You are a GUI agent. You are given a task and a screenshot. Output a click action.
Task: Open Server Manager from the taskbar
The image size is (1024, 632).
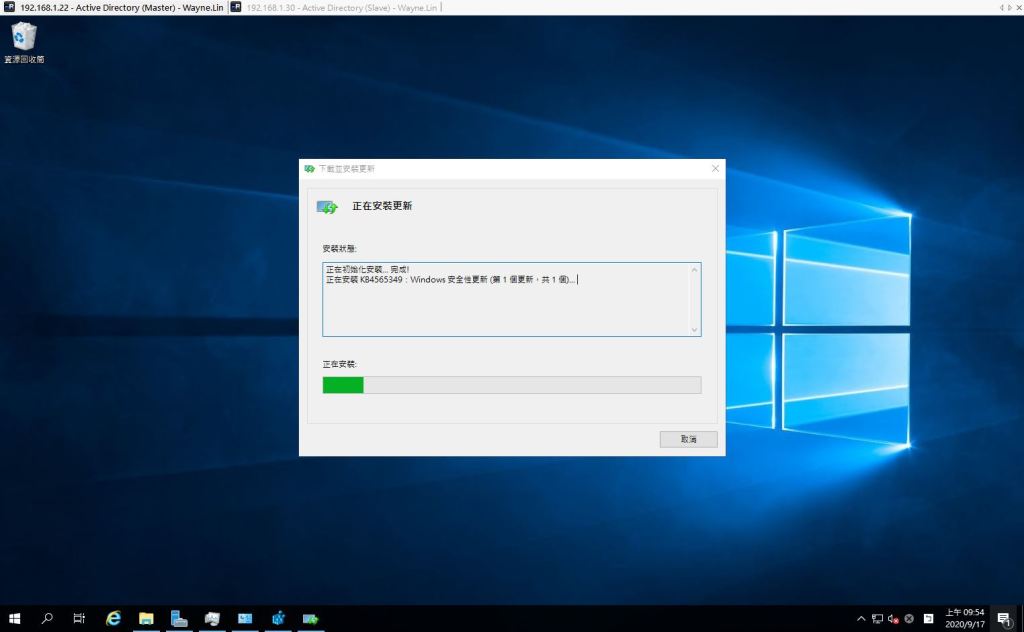(x=179, y=619)
